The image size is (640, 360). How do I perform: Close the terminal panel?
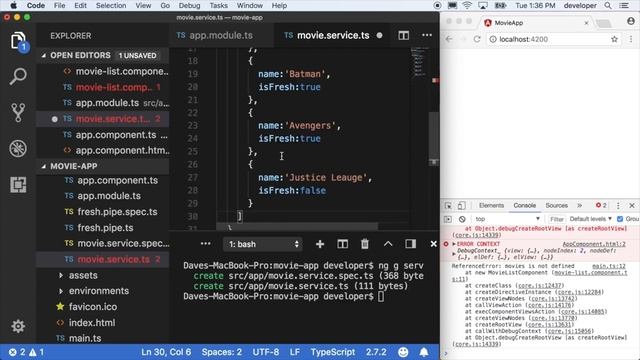pos(433,244)
